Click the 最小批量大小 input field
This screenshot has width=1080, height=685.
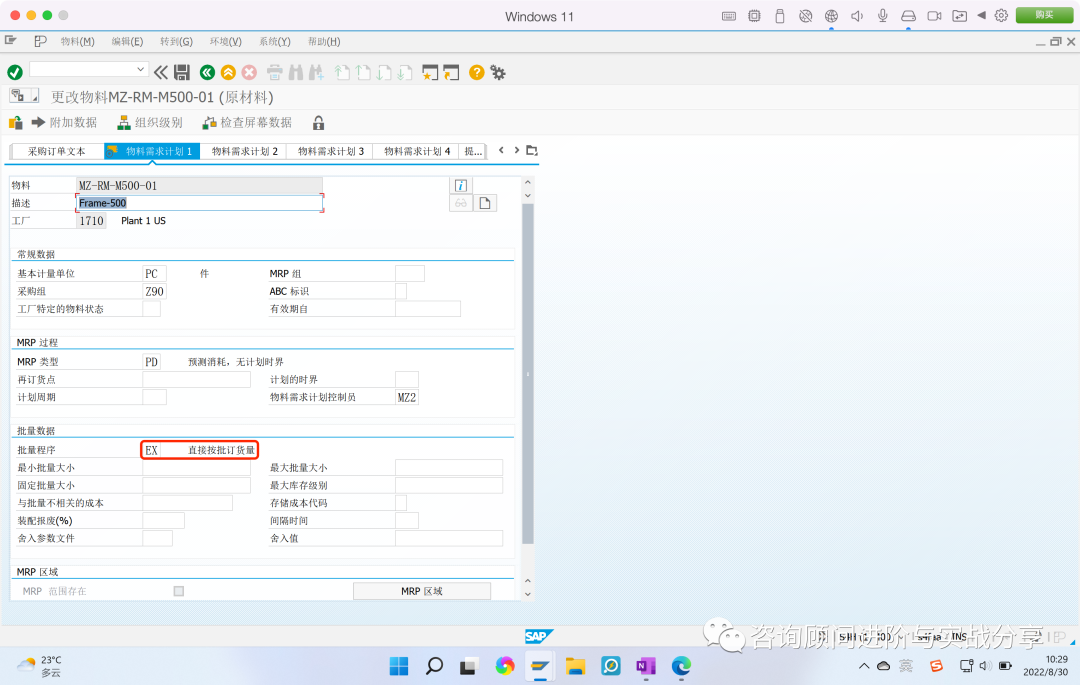[196, 467]
